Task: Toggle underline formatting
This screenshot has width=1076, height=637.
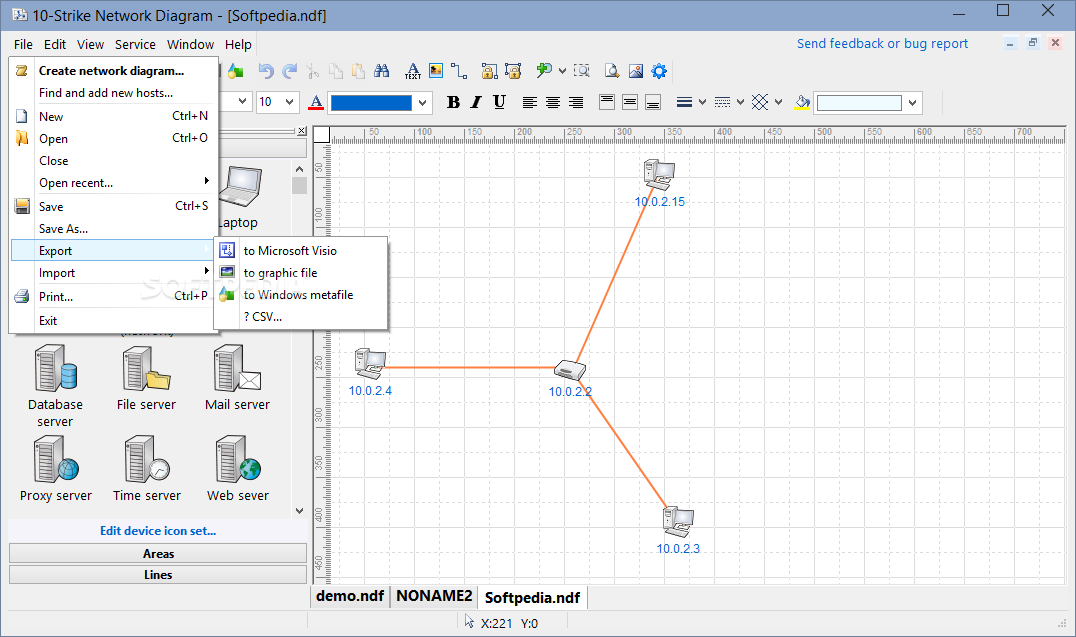Action: click(x=500, y=102)
